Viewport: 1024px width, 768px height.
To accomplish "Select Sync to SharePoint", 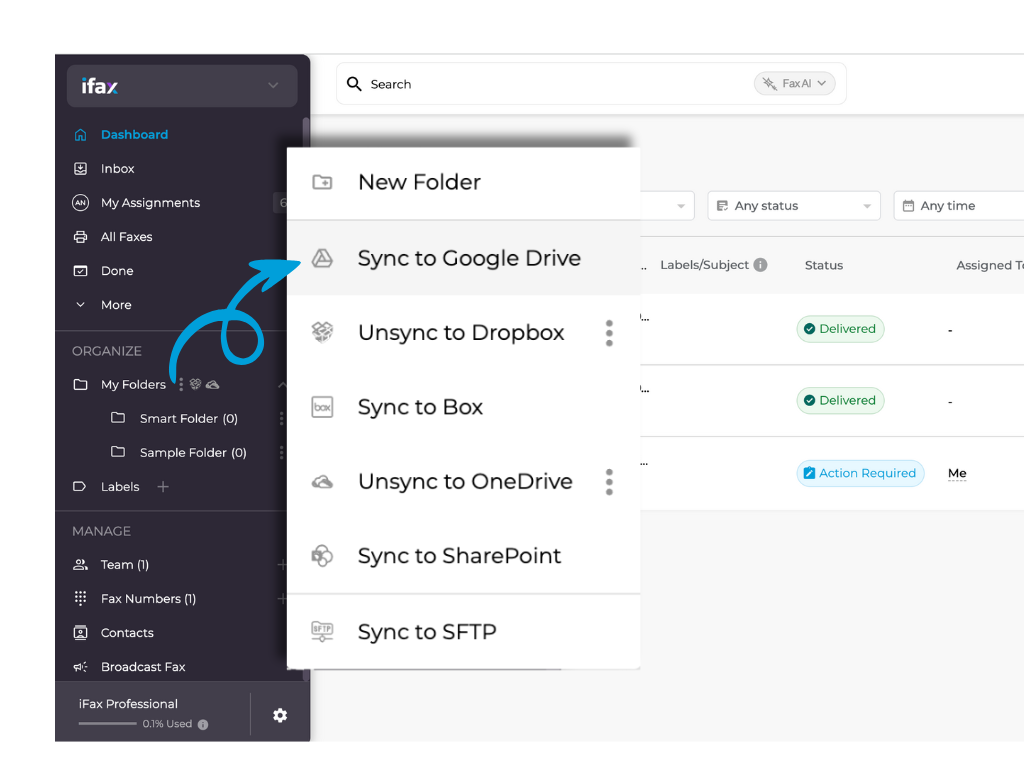I will point(464,556).
